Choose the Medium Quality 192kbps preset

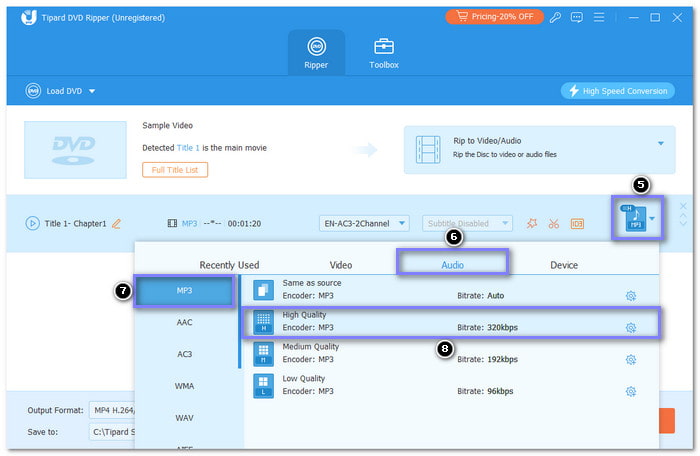click(451, 353)
